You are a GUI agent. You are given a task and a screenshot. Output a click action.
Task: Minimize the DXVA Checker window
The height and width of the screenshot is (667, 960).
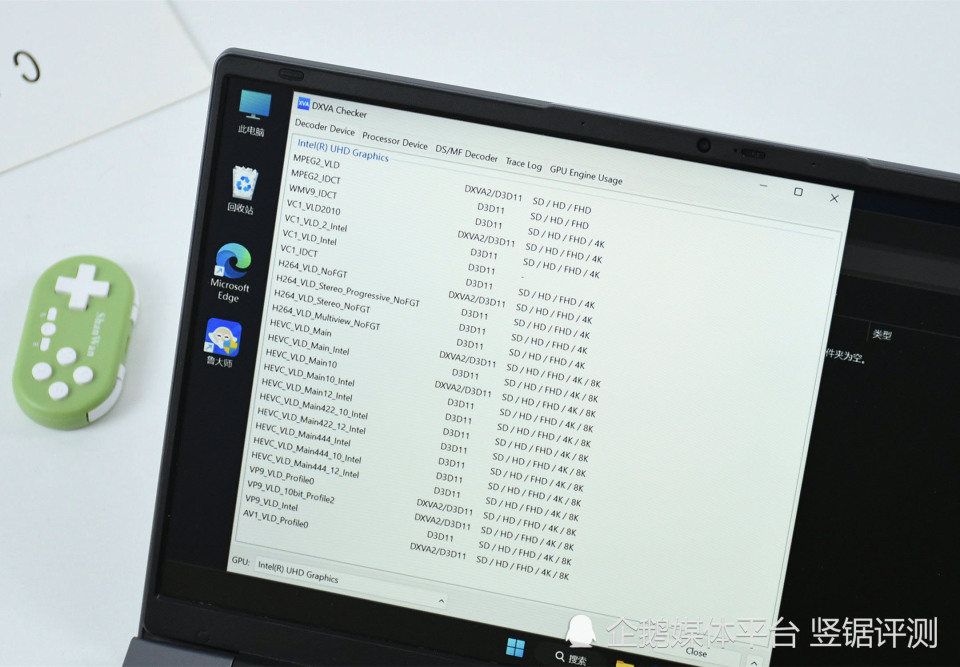tap(763, 186)
